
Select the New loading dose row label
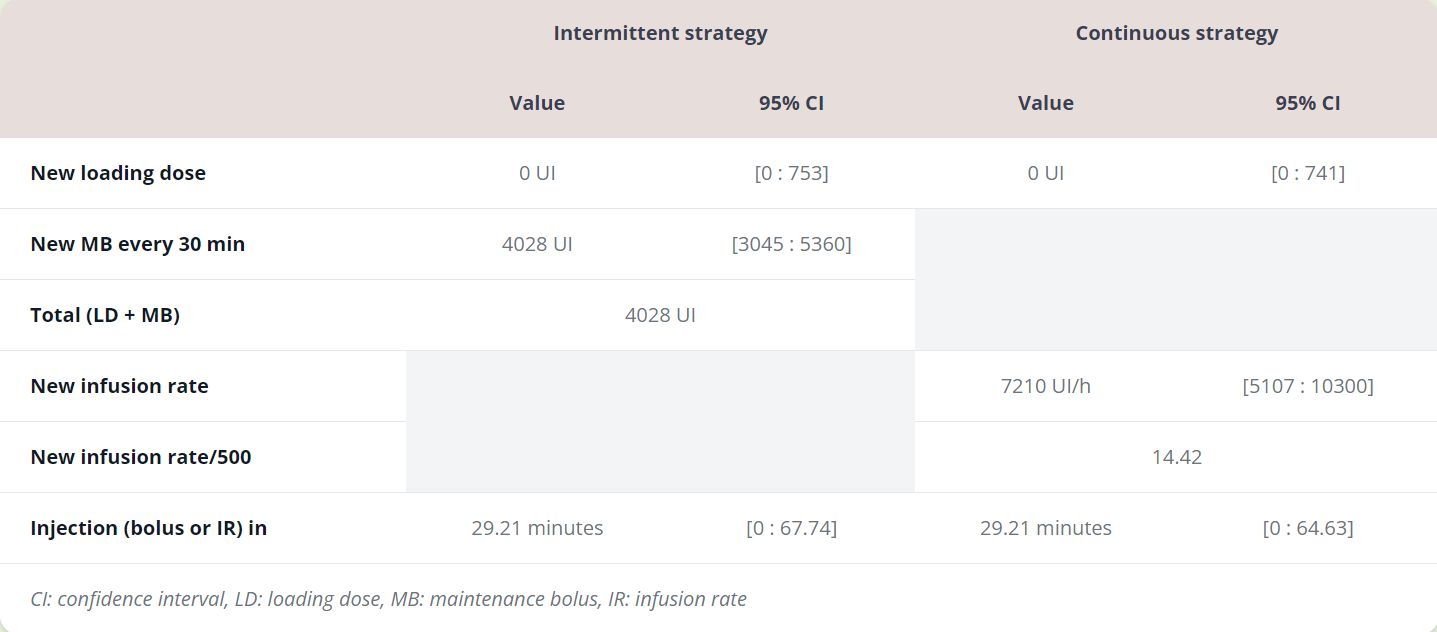(x=118, y=173)
